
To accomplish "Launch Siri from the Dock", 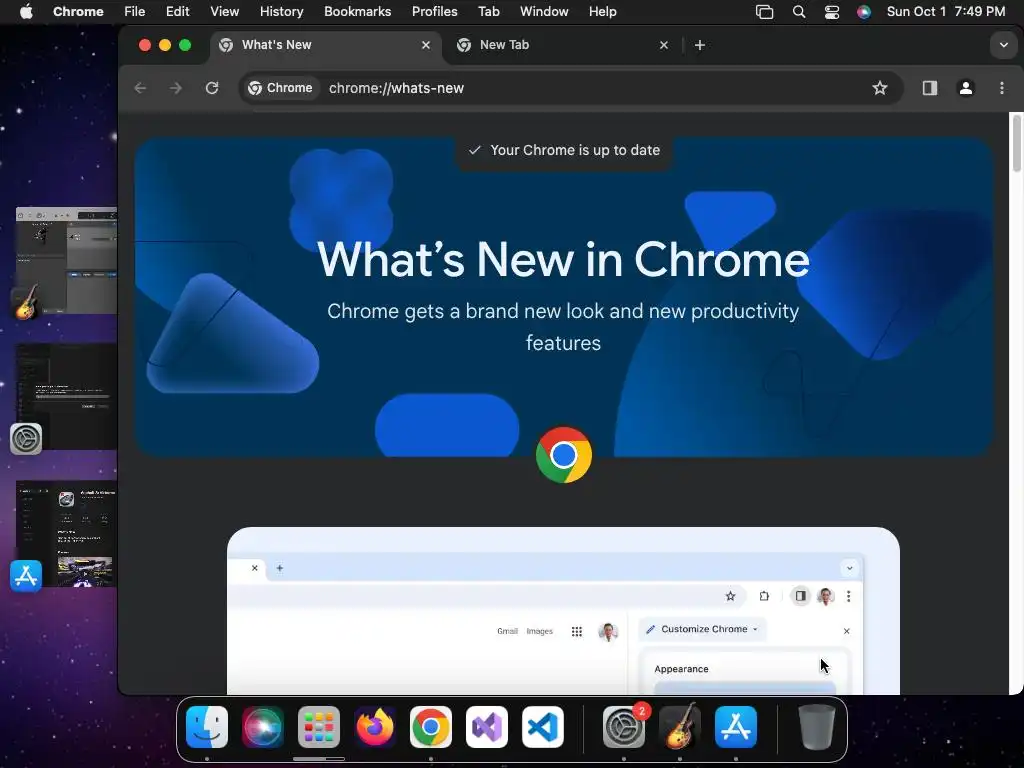I will 263,727.
